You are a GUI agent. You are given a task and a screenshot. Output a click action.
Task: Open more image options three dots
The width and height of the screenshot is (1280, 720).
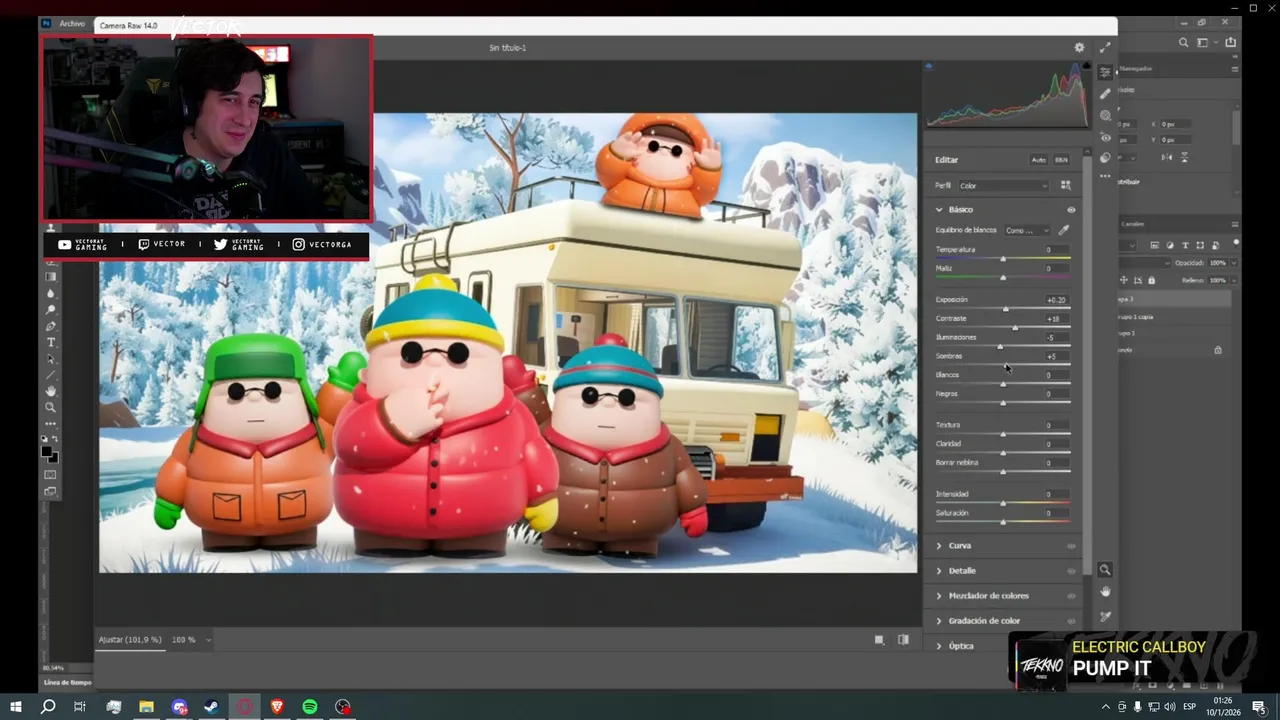(1105, 176)
